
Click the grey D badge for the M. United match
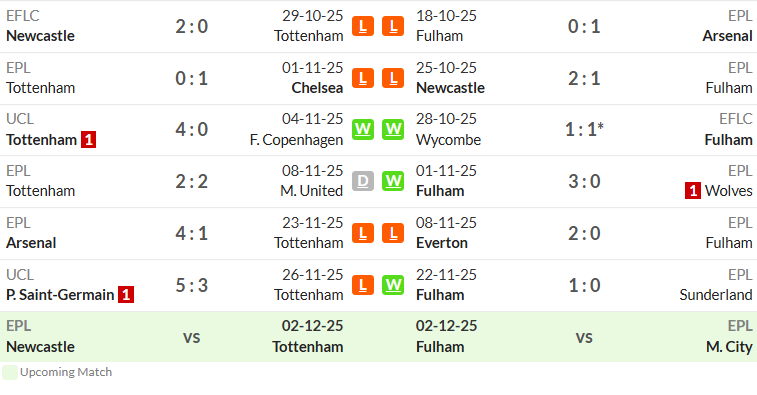tap(363, 181)
